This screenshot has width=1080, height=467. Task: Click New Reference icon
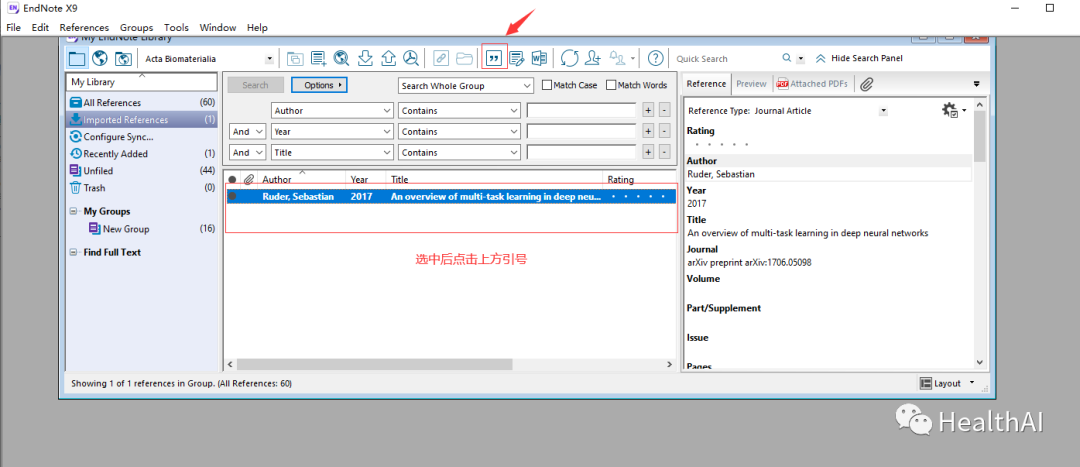tap(319, 59)
